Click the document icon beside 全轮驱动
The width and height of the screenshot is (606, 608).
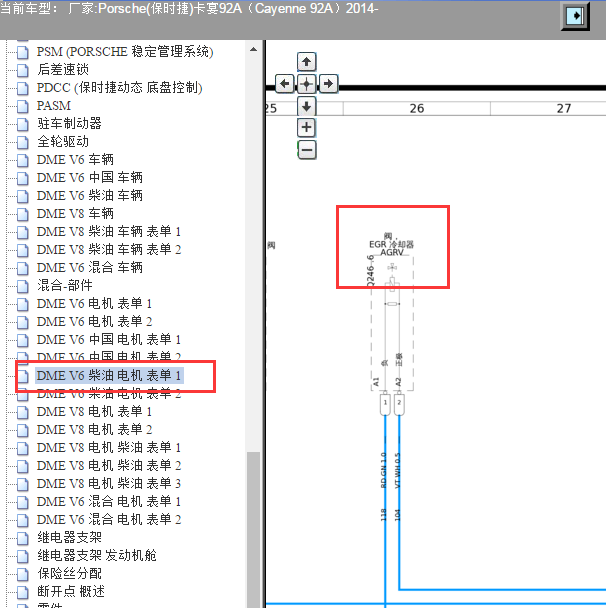[23, 142]
